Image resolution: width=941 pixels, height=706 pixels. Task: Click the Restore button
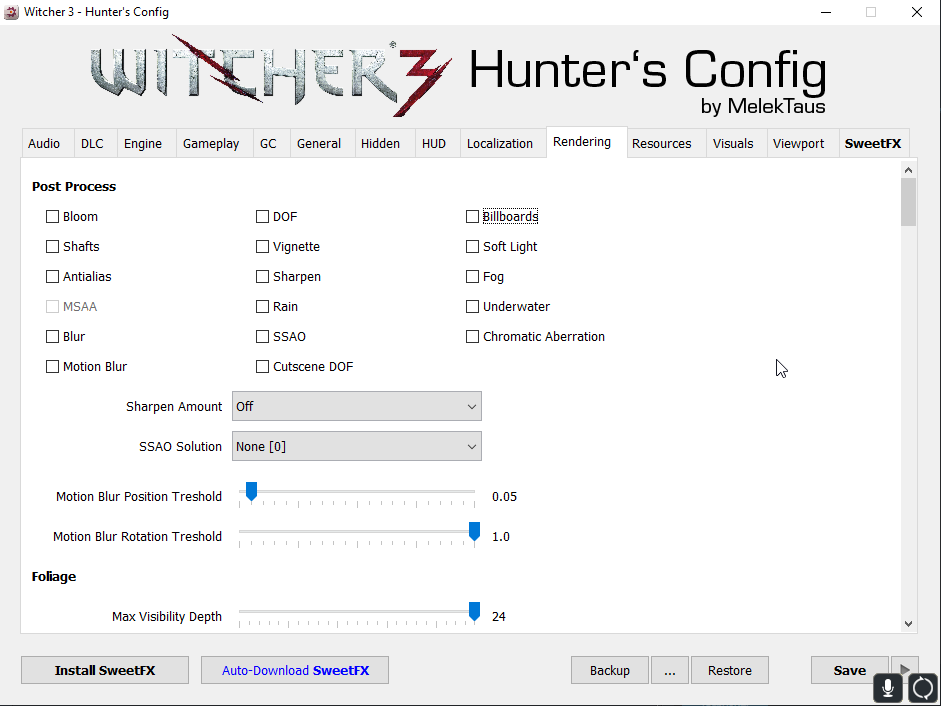pyautogui.click(x=730, y=670)
